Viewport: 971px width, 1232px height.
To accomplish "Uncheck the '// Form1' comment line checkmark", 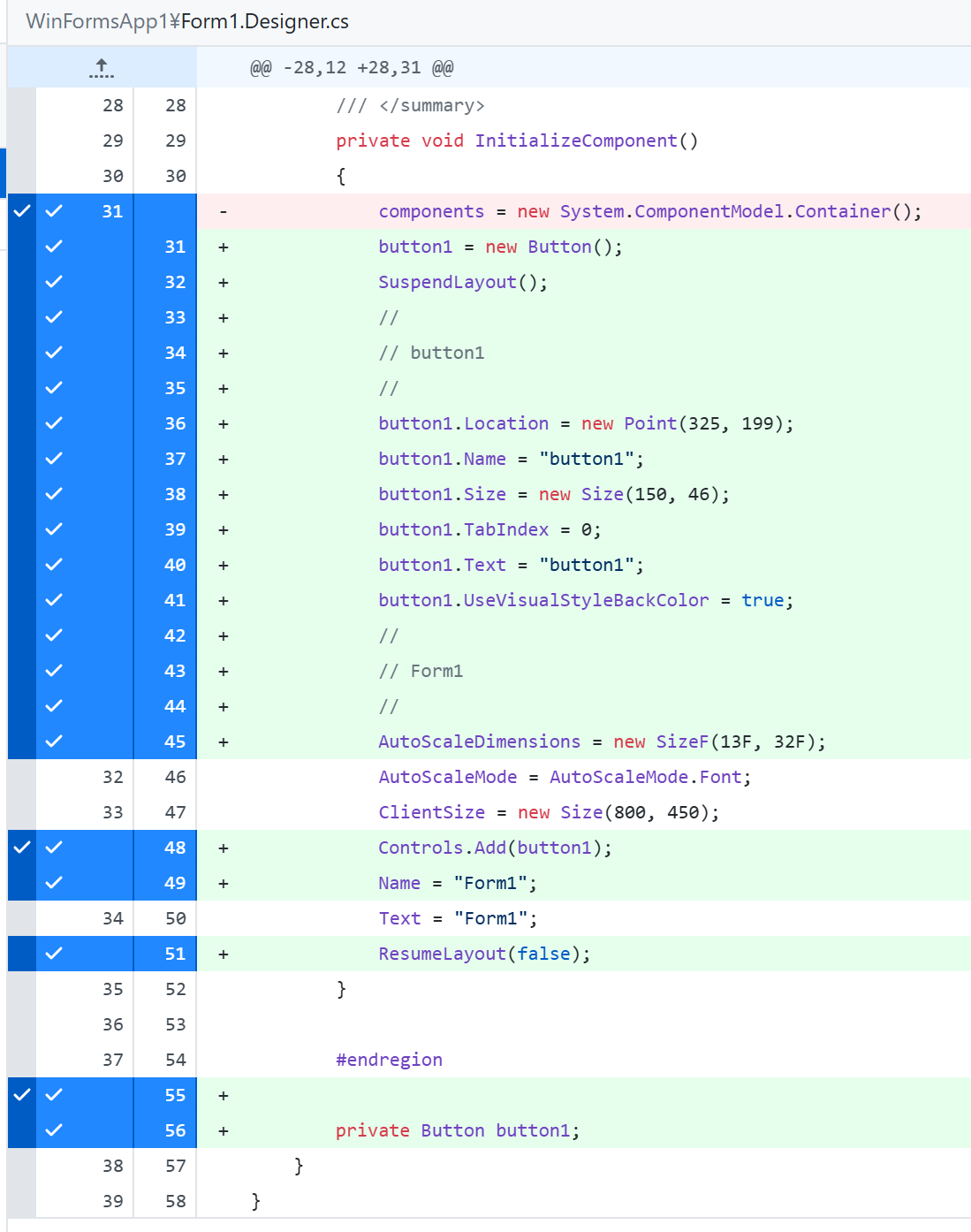I will pyautogui.click(x=54, y=671).
